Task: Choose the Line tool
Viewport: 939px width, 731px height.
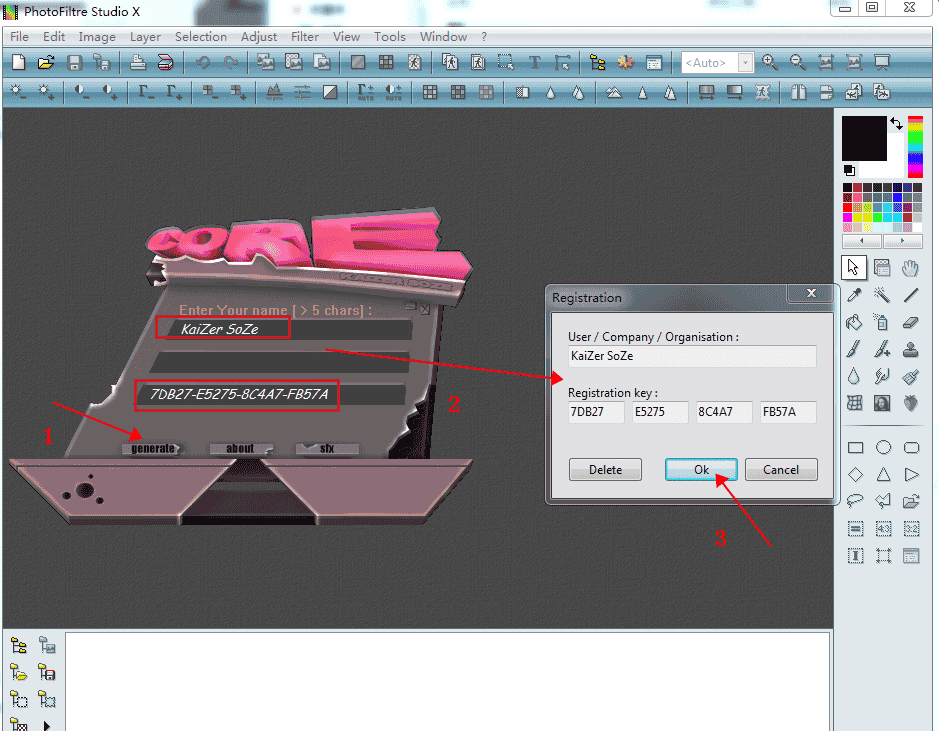Action: click(911, 295)
